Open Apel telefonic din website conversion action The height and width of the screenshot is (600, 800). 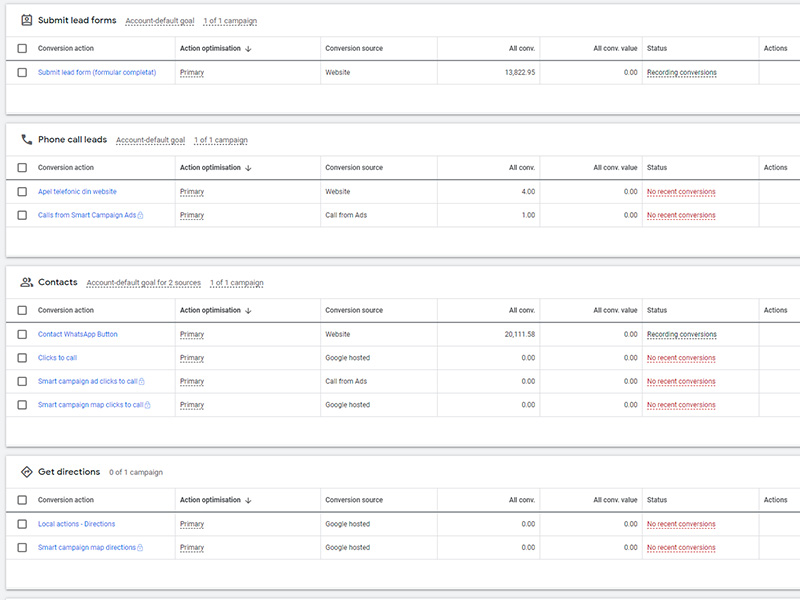77,191
